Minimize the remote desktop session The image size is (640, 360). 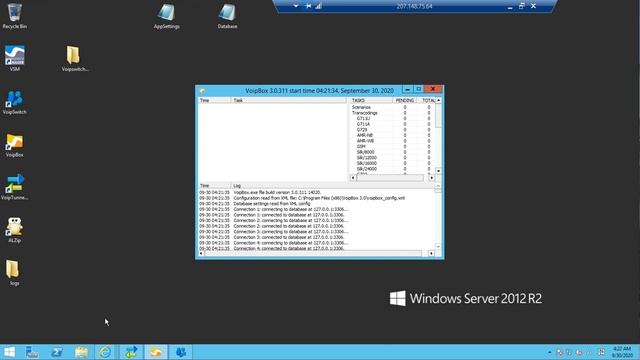pyautogui.click(x=510, y=7)
